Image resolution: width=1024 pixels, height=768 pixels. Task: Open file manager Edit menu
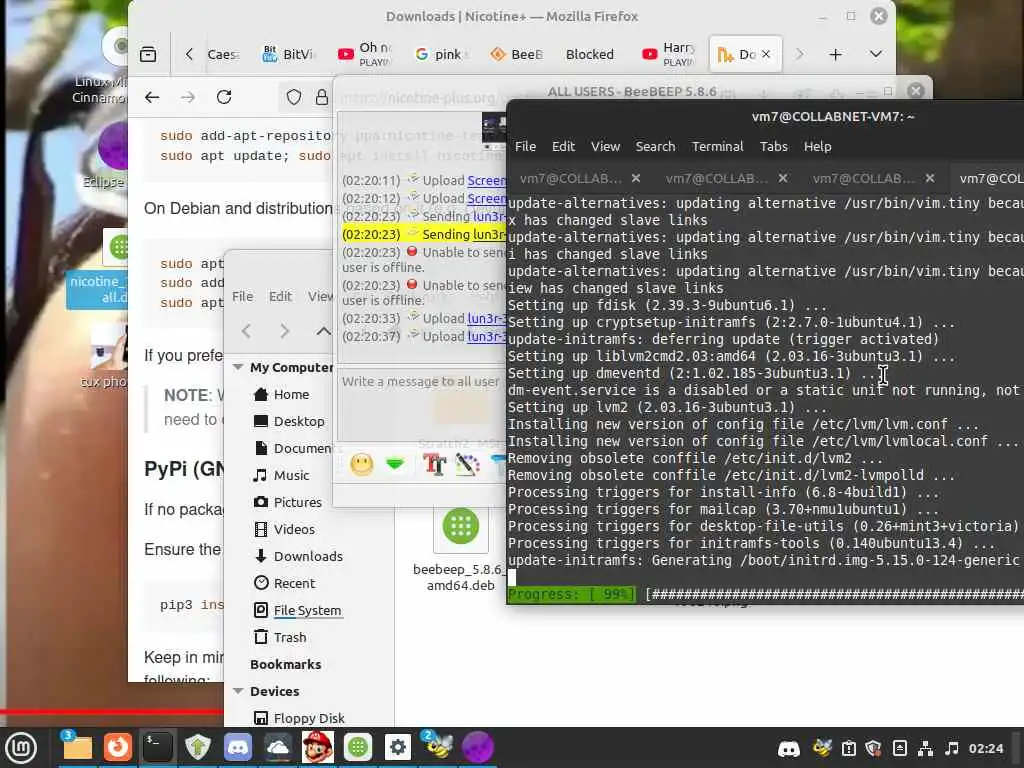280,296
